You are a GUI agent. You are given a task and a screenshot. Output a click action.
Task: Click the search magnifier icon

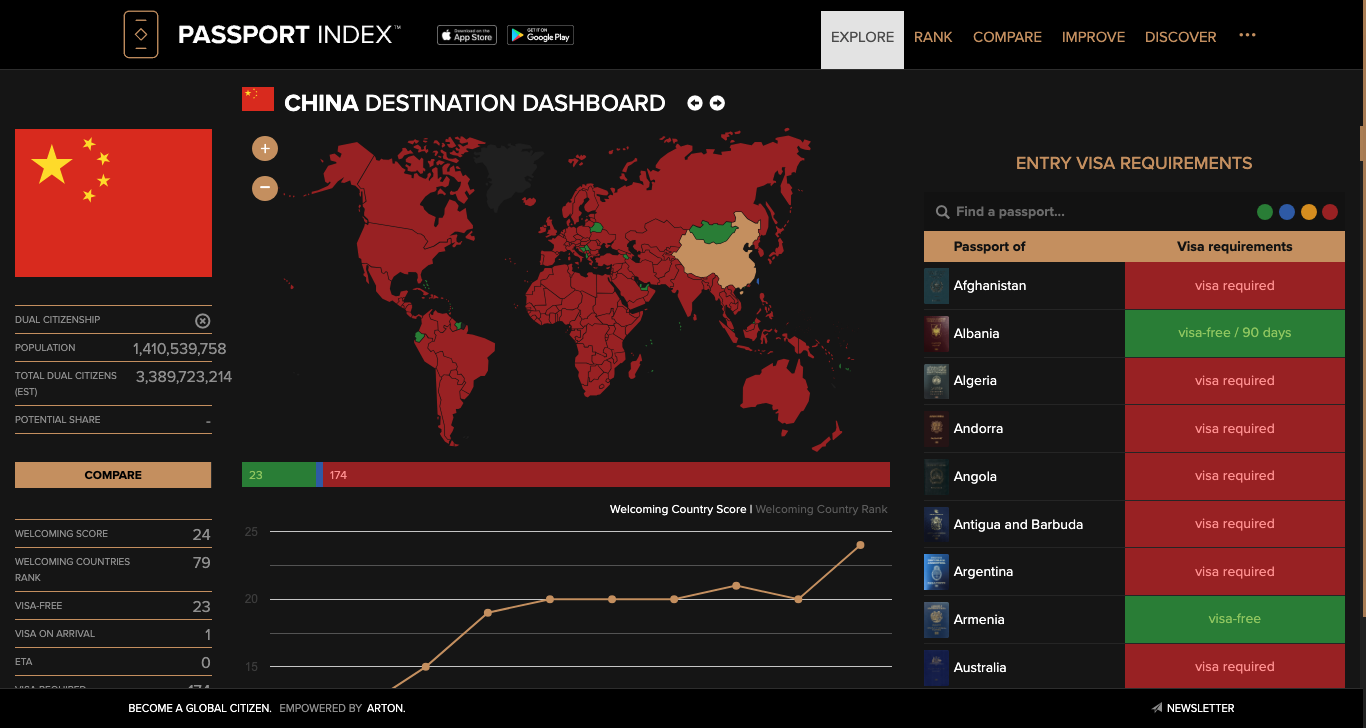click(942, 212)
